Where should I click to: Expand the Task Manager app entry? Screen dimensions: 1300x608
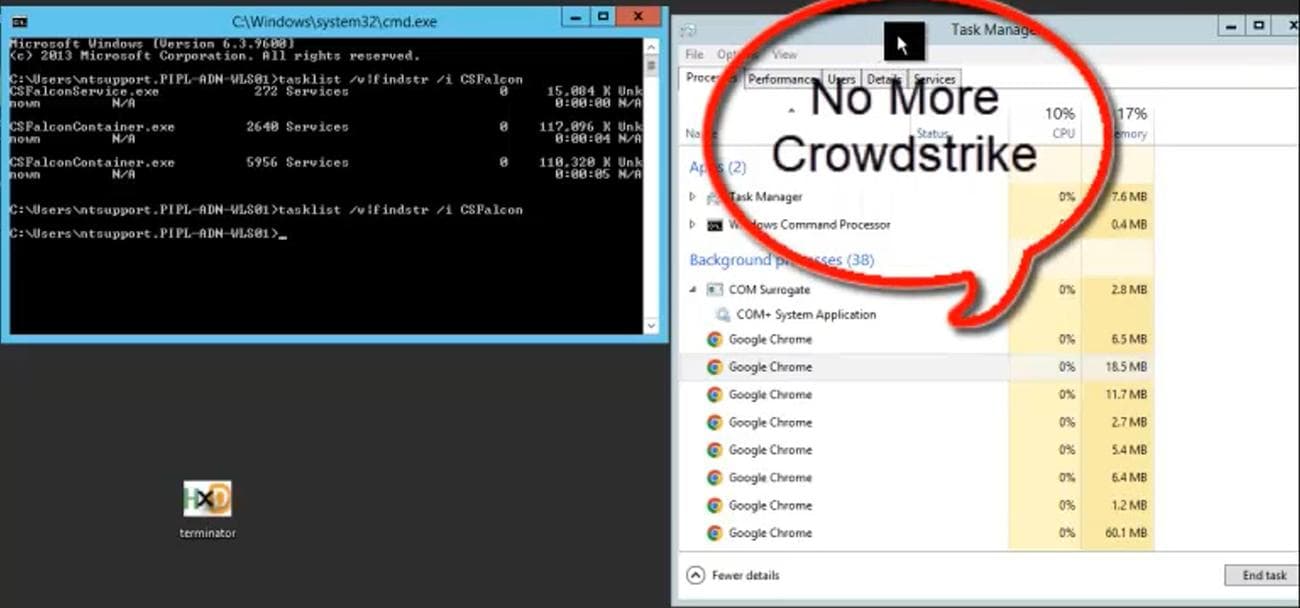tap(691, 197)
